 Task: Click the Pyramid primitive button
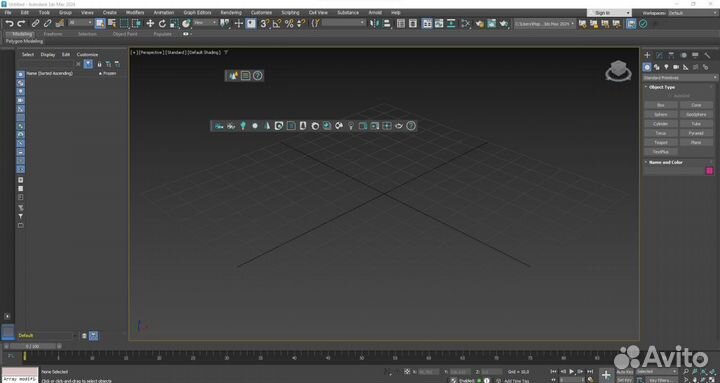click(x=696, y=133)
